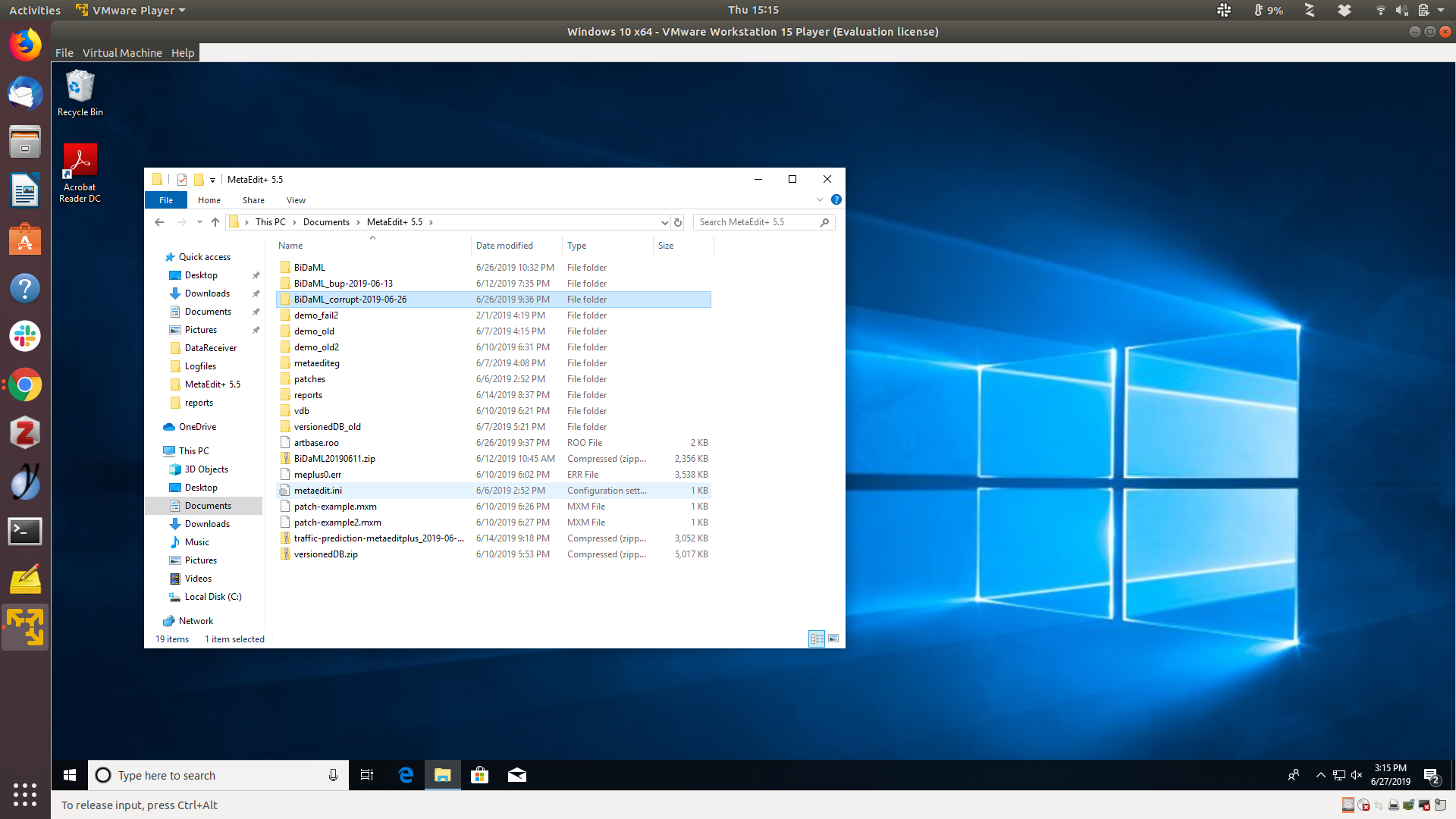Click the Back navigation arrow
The width and height of the screenshot is (1456, 819).
[x=159, y=222]
